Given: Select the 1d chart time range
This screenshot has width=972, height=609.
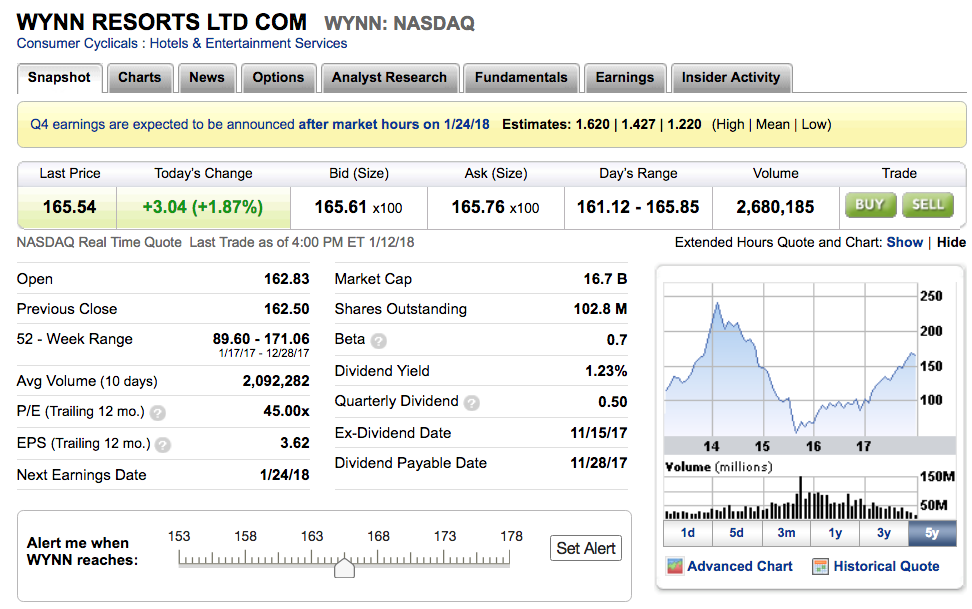Looking at the screenshot, I should click(687, 533).
